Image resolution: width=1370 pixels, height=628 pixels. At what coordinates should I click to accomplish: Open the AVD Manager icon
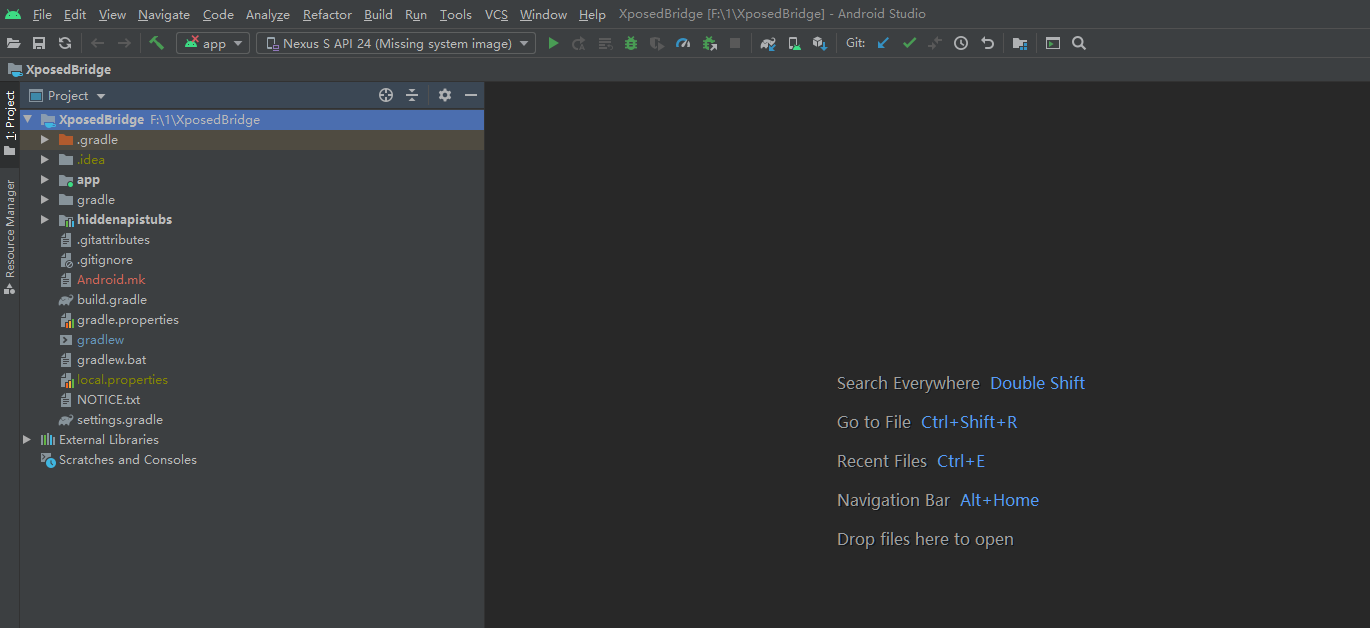click(x=794, y=43)
